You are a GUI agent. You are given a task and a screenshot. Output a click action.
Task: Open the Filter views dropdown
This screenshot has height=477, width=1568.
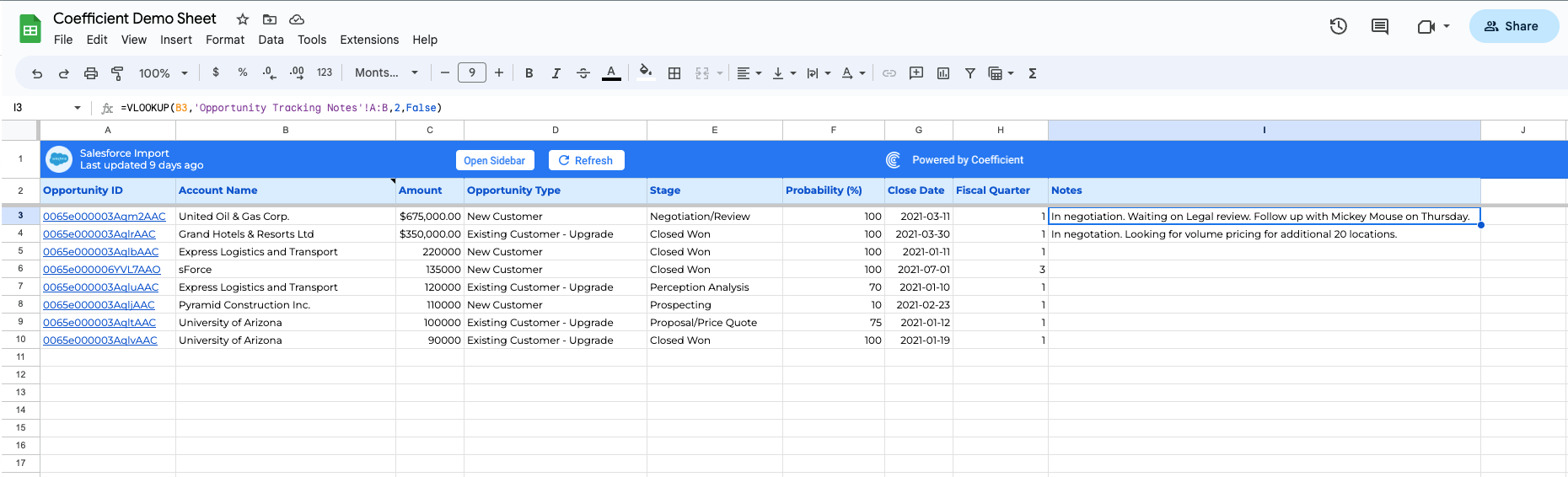click(x=1001, y=73)
